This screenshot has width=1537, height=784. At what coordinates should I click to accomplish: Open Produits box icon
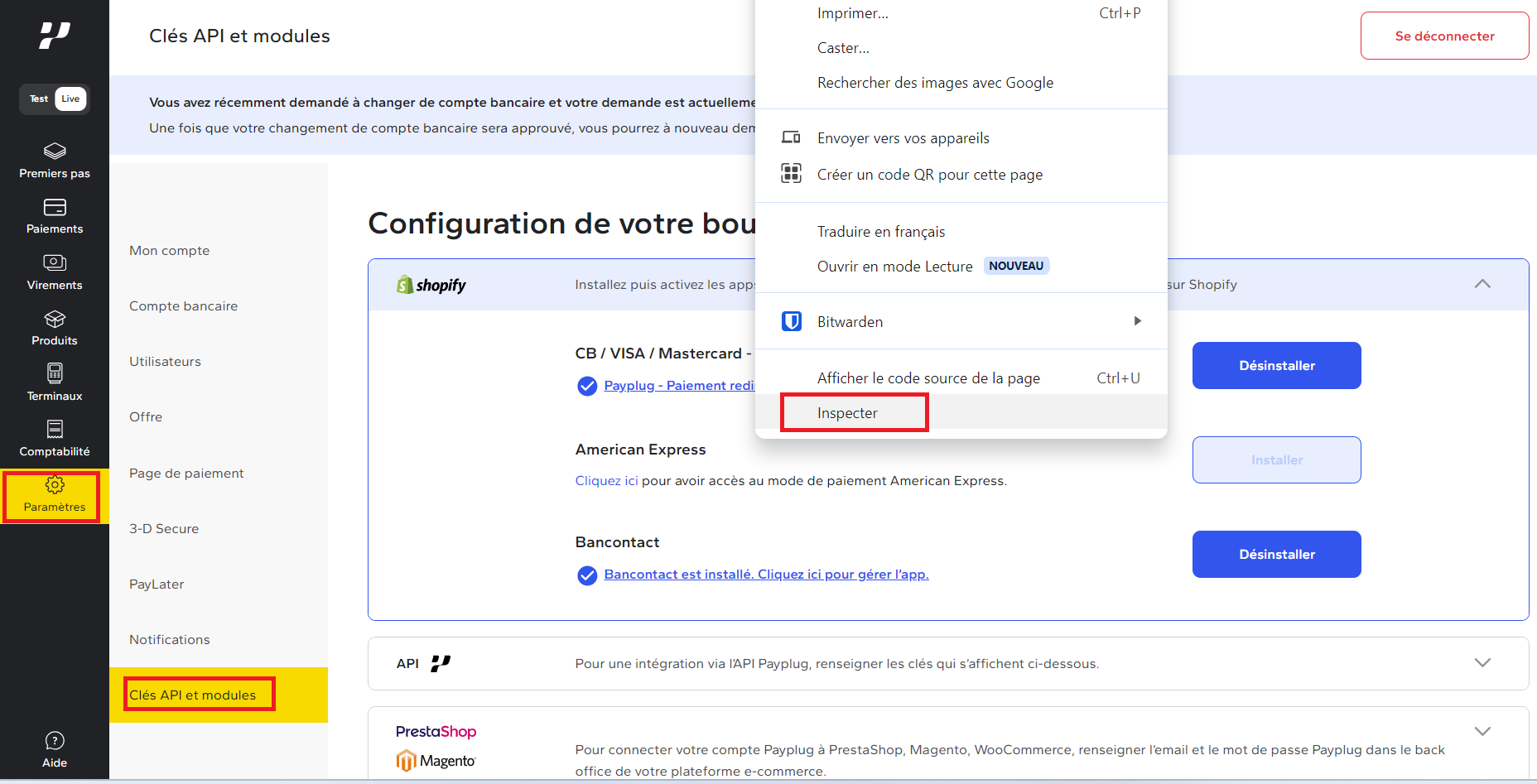(55, 319)
